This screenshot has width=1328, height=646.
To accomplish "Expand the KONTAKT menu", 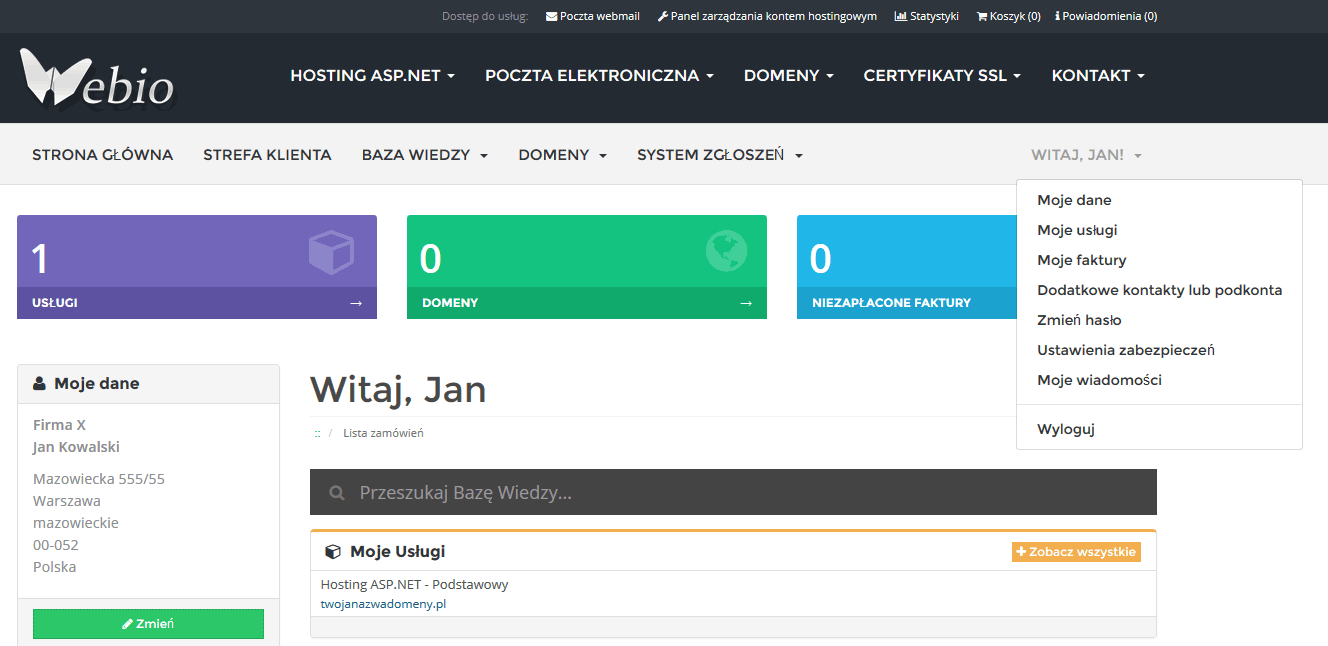I will 1098,75.
